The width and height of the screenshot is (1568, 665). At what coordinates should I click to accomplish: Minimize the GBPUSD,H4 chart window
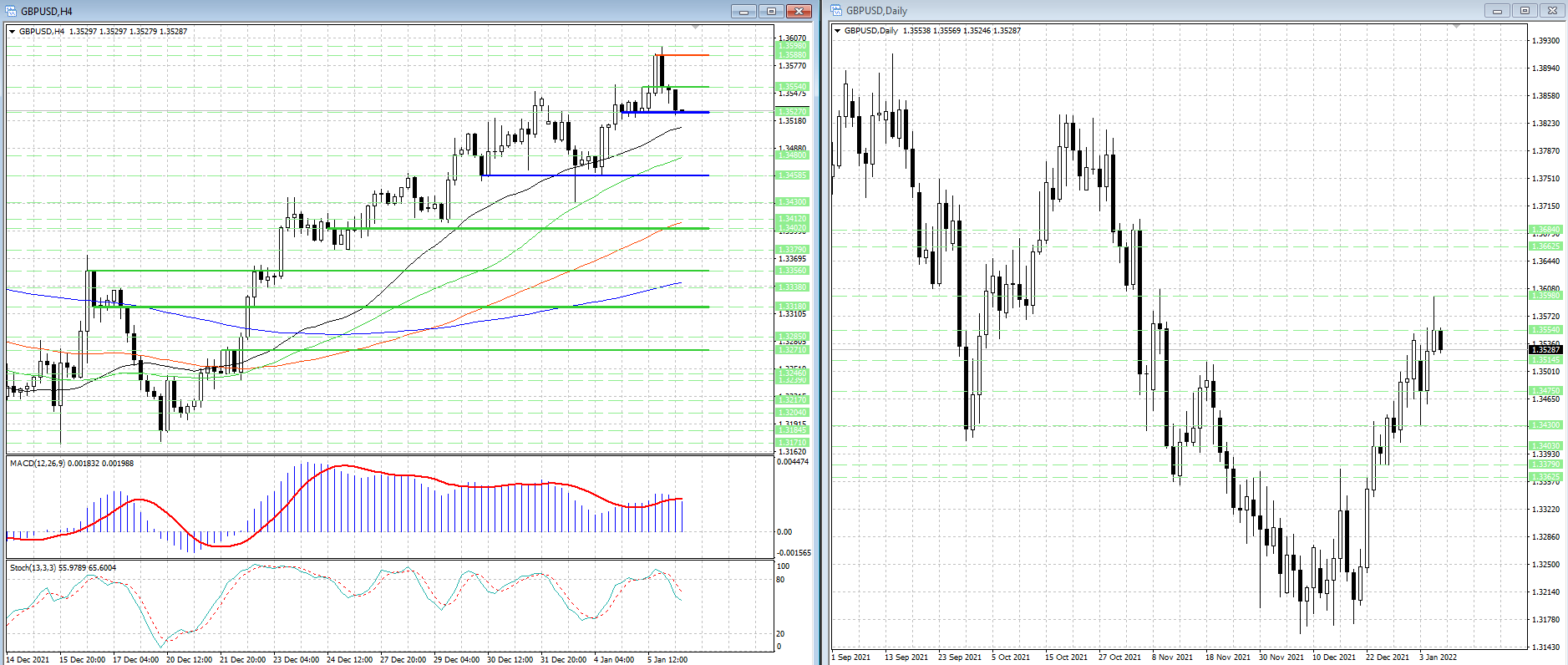coord(743,11)
